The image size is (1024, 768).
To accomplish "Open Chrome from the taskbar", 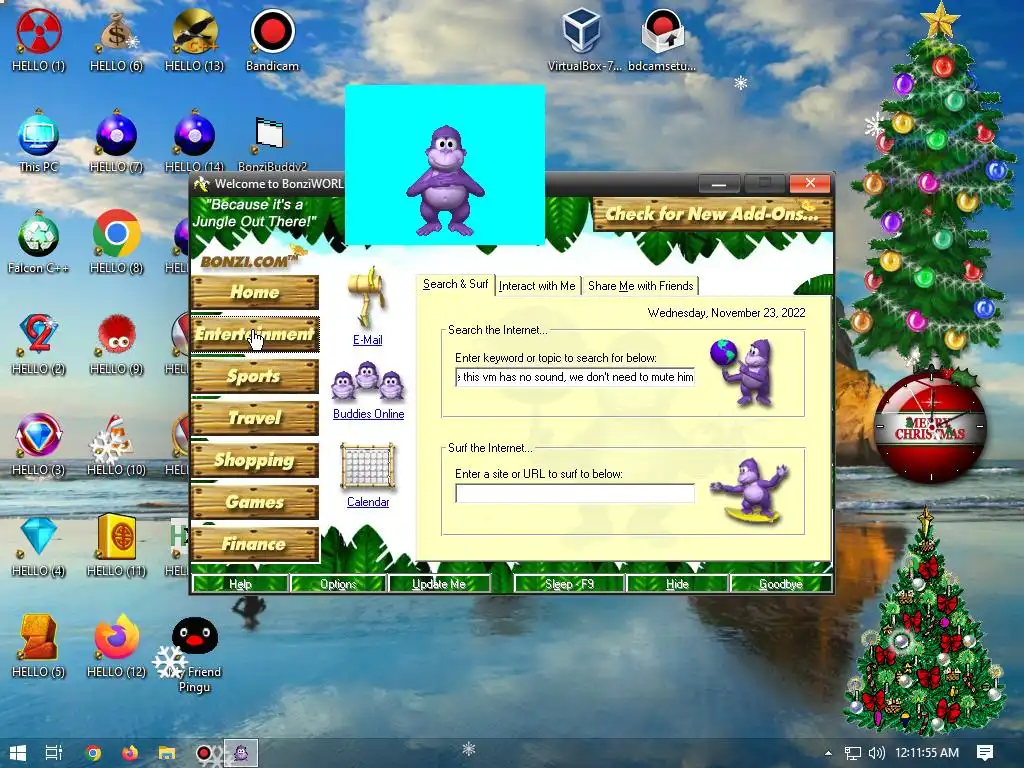I will coord(93,753).
